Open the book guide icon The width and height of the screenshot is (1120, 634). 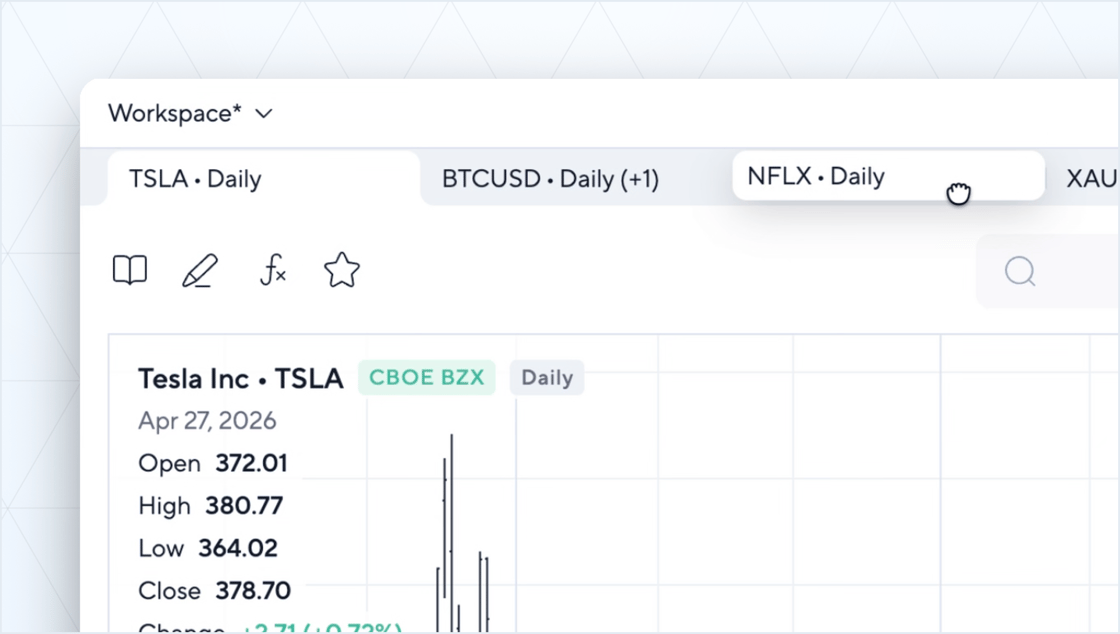point(130,271)
